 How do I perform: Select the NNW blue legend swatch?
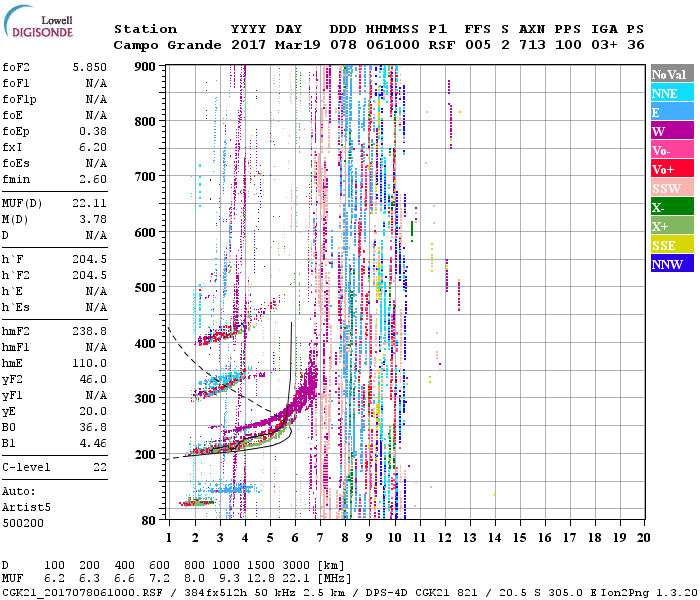672,264
